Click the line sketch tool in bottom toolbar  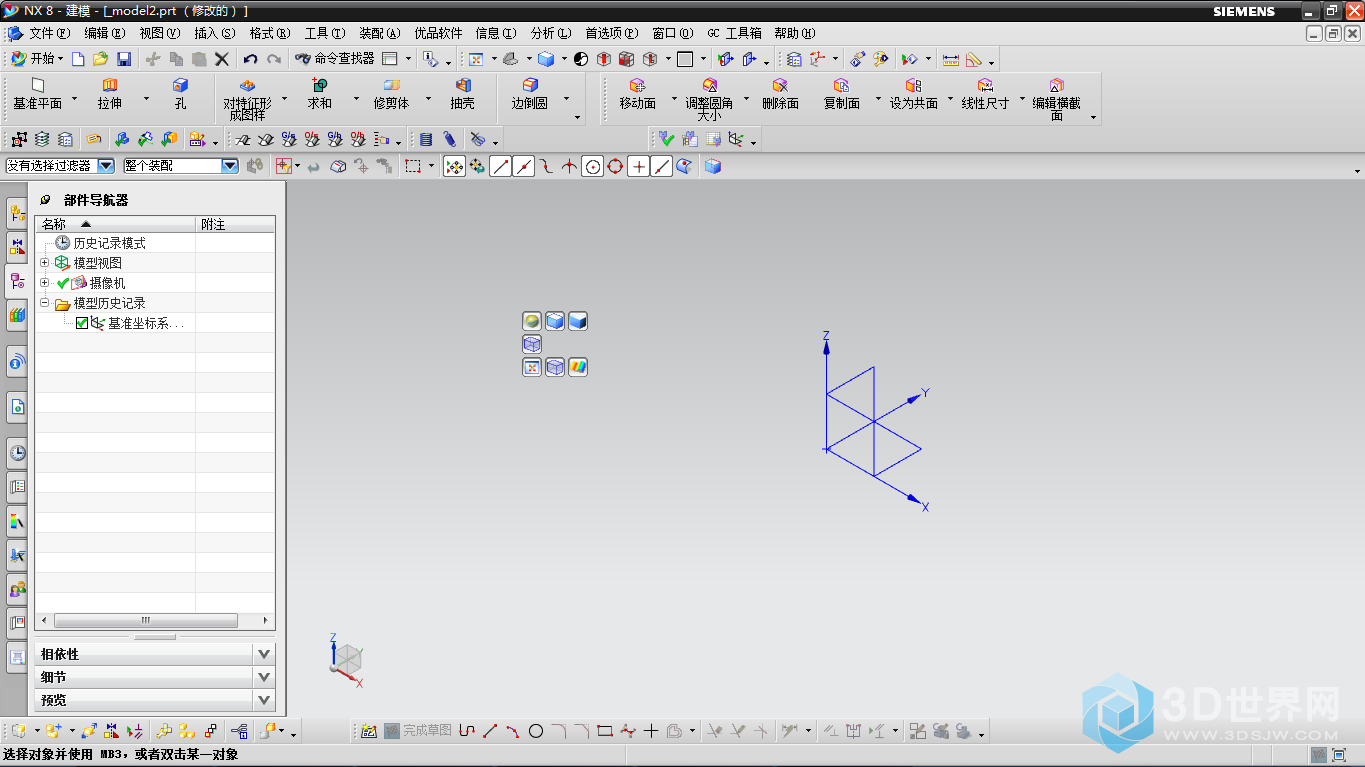pos(490,731)
